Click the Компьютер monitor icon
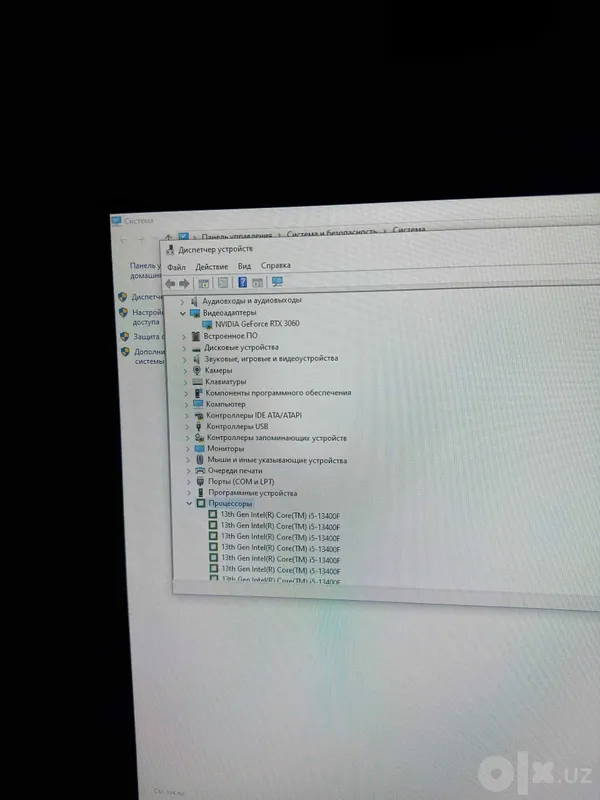Image resolution: width=600 pixels, height=800 pixels. click(198, 404)
